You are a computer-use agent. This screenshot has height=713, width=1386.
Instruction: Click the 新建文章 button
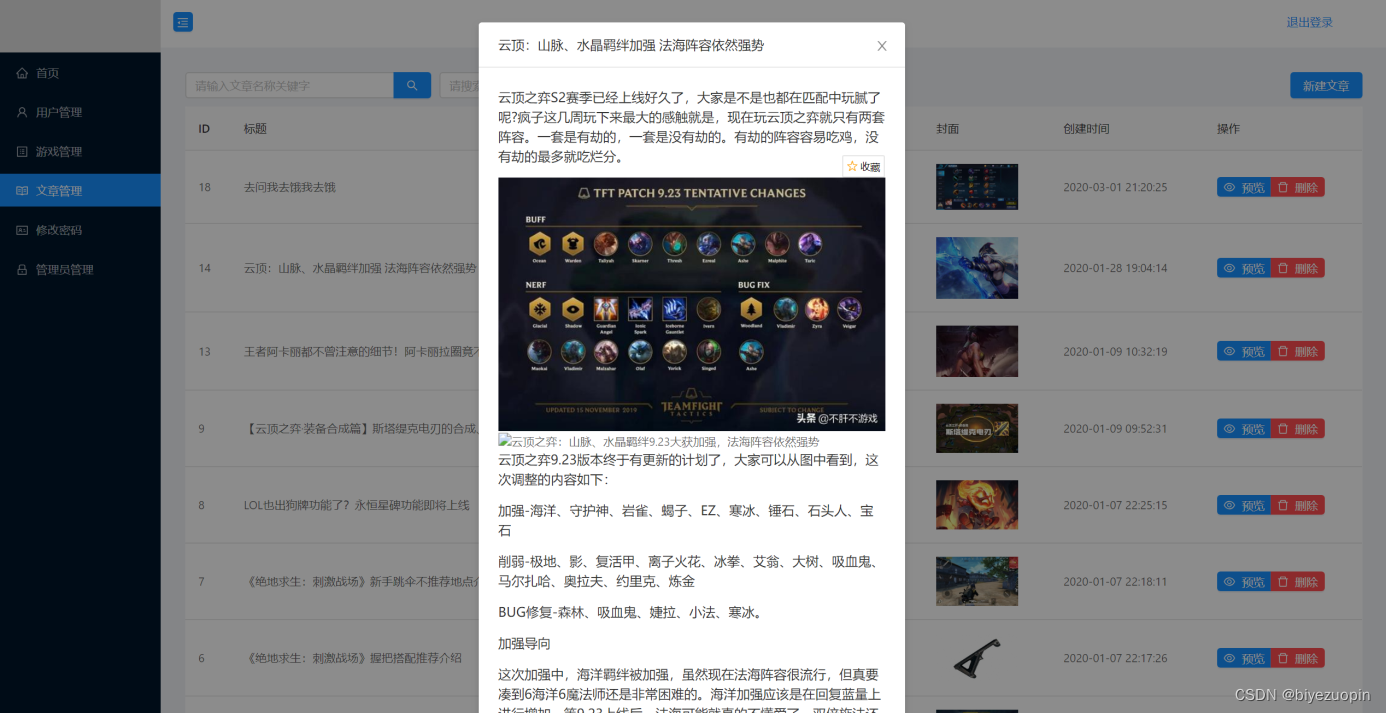pyautogui.click(x=1326, y=86)
